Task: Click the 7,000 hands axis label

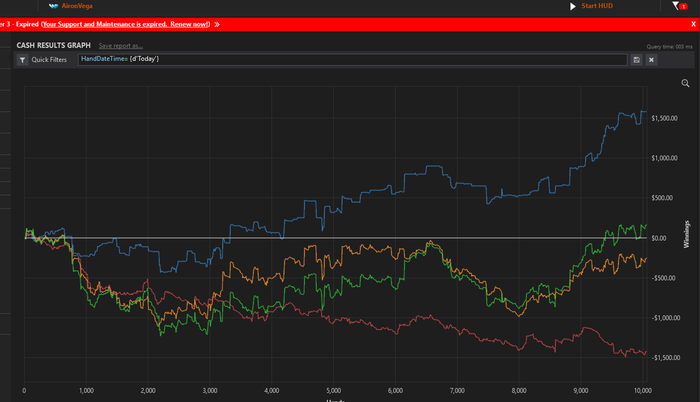Action: pos(457,390)
